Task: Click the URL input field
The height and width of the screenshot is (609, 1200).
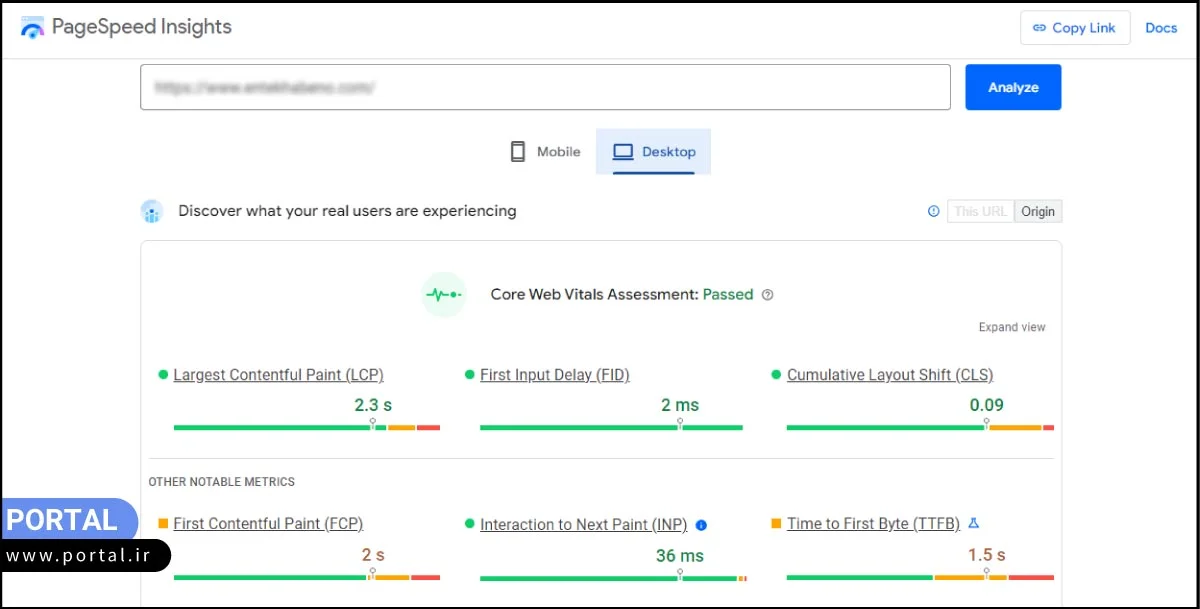Action: 545,87
